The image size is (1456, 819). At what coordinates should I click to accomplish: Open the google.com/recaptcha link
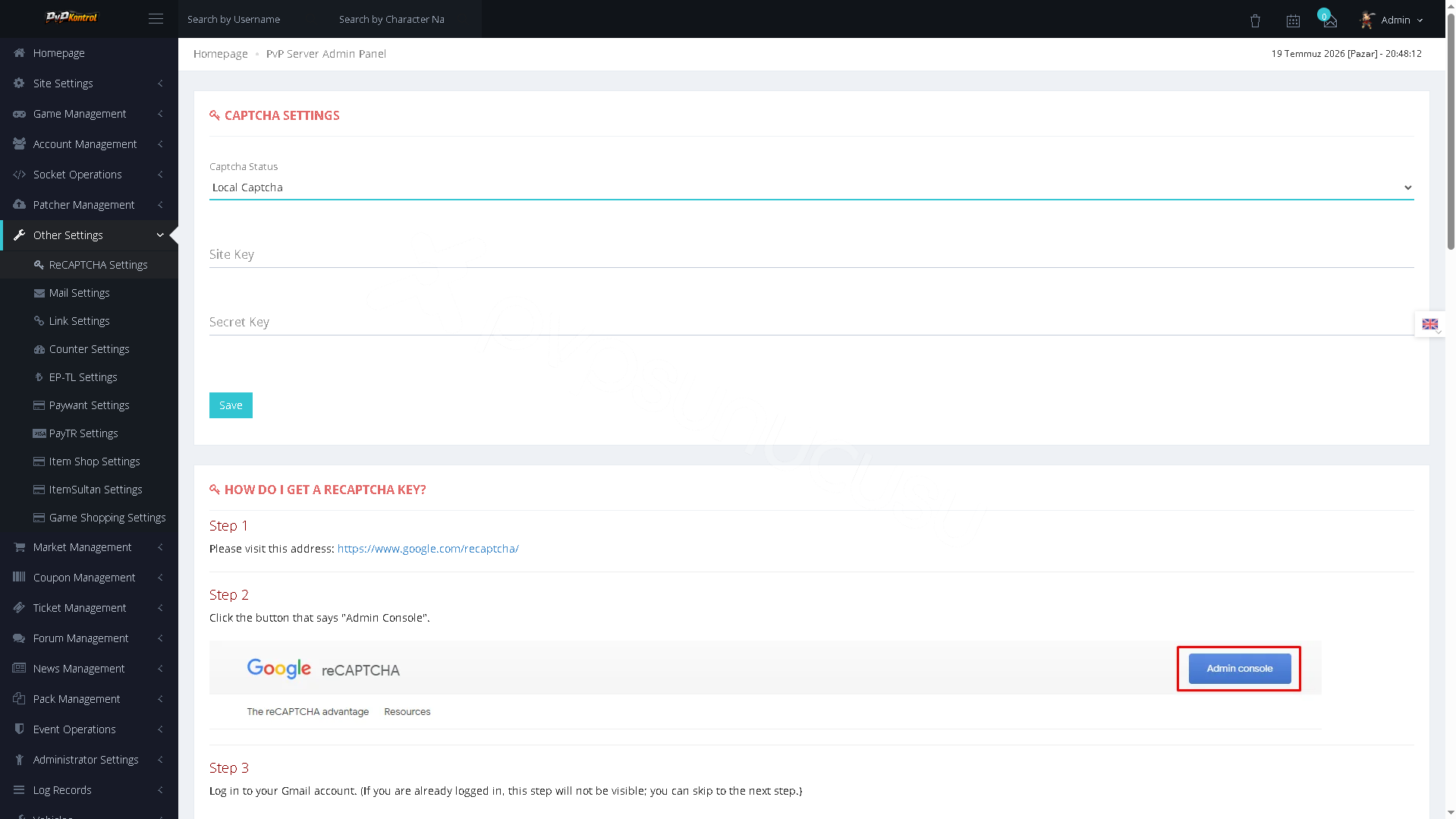[428, 549]
